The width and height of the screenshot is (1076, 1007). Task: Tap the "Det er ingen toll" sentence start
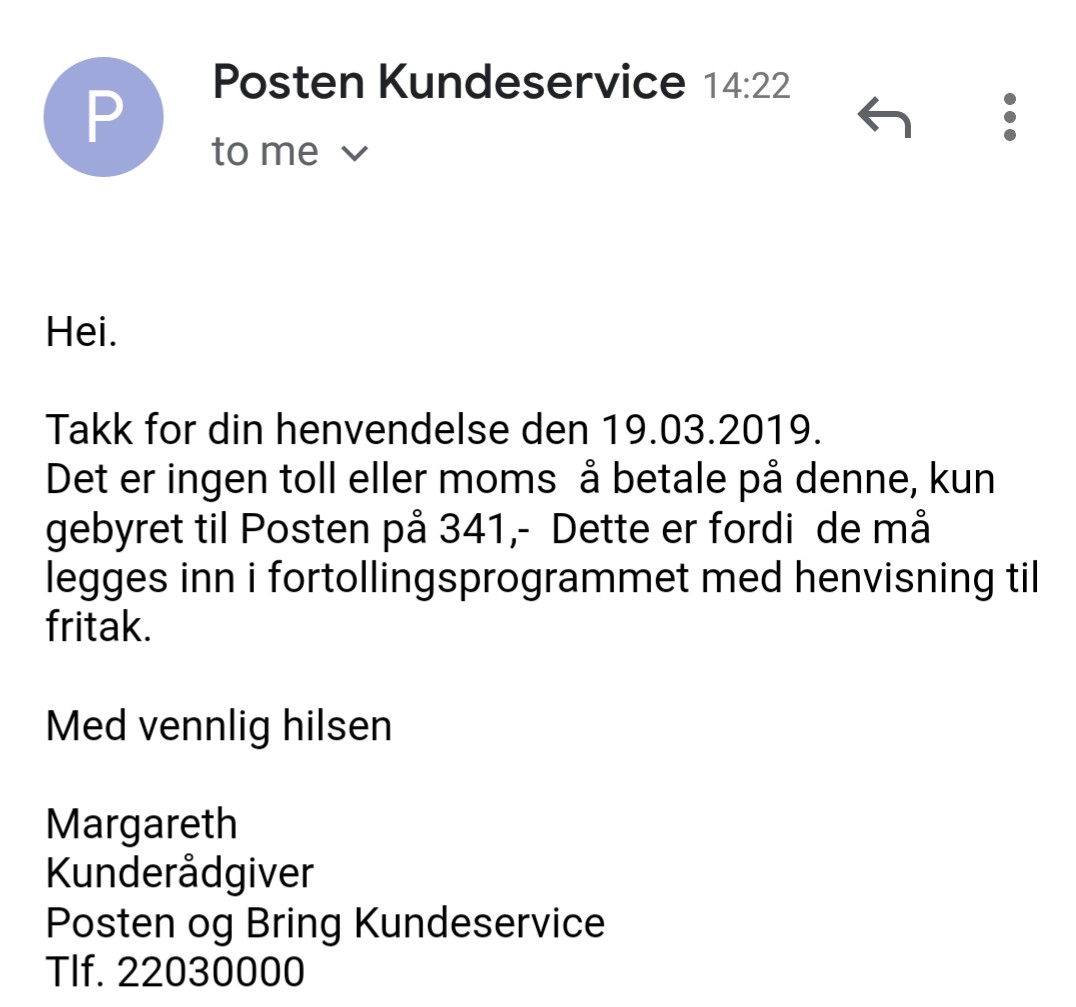[x=190, y=480]
